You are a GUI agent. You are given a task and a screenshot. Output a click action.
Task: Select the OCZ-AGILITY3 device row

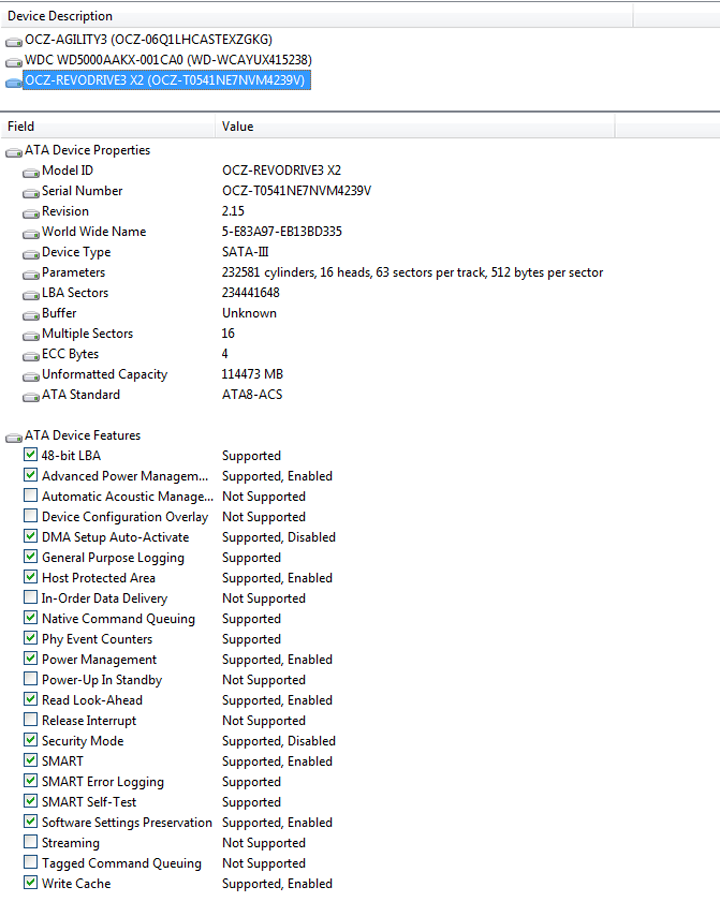pos(148,40)
